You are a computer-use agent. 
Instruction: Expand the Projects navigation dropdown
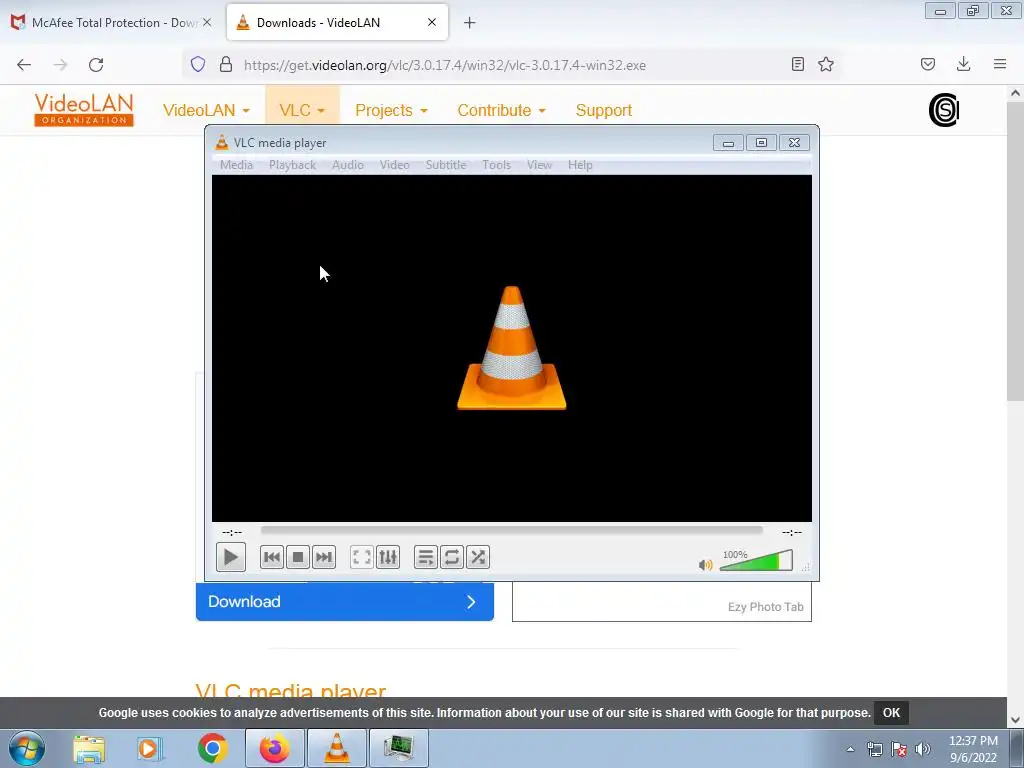tap(391, 110)
